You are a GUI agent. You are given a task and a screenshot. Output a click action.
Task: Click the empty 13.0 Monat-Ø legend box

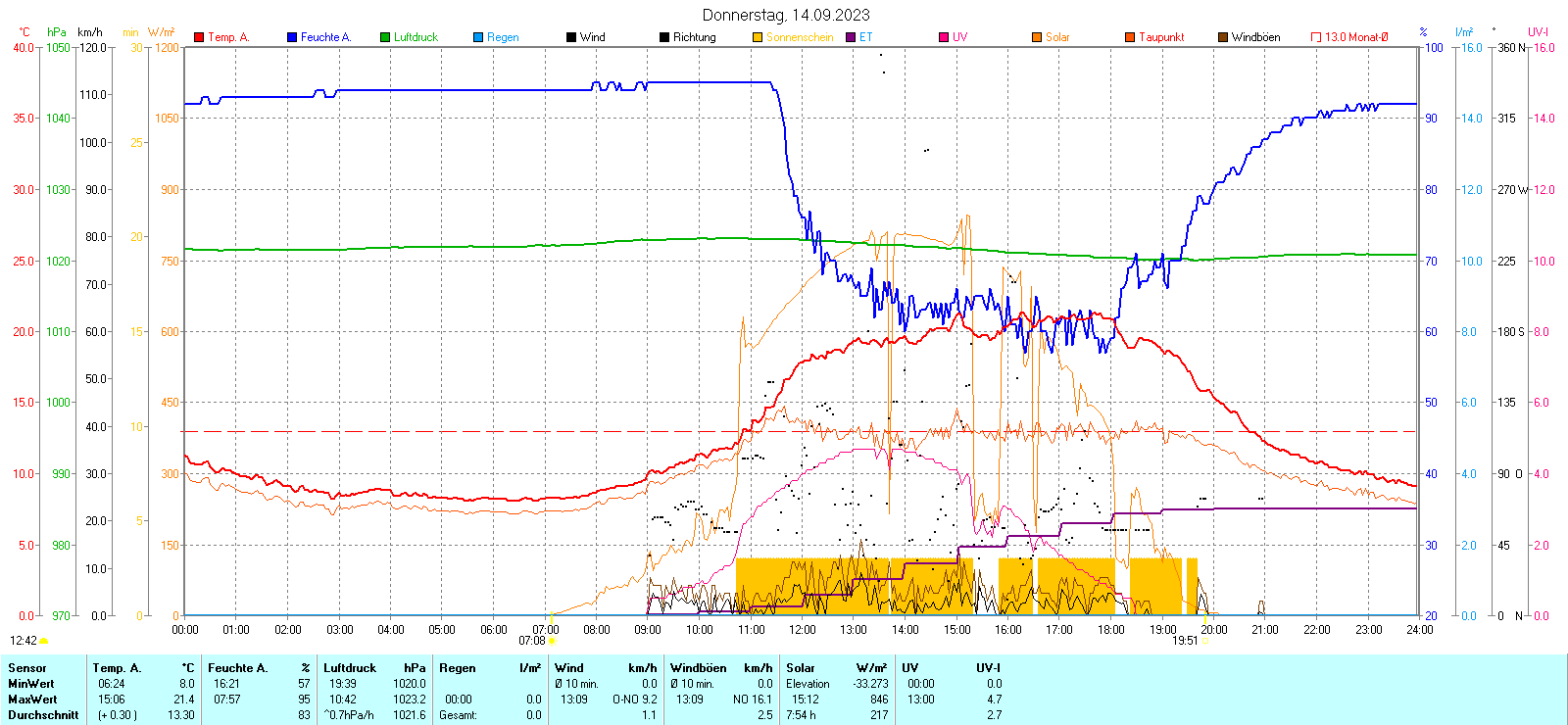pyautogui.click(x=1316, y=37)
